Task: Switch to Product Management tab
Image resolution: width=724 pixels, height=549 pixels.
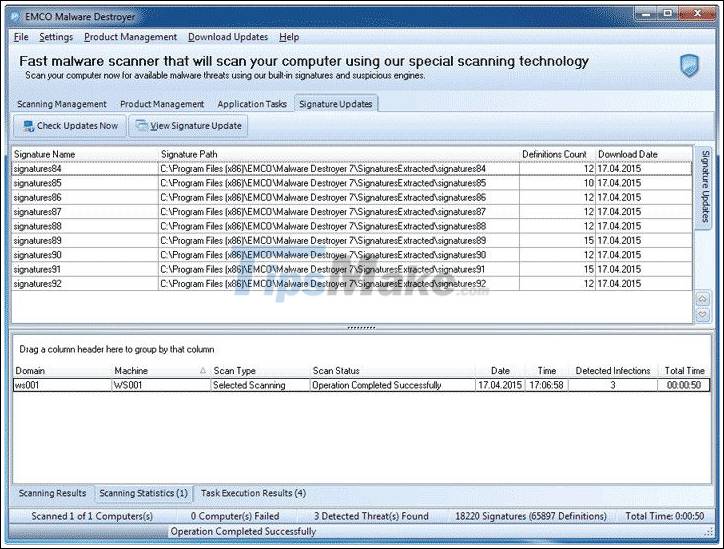Action: point(162,104)
